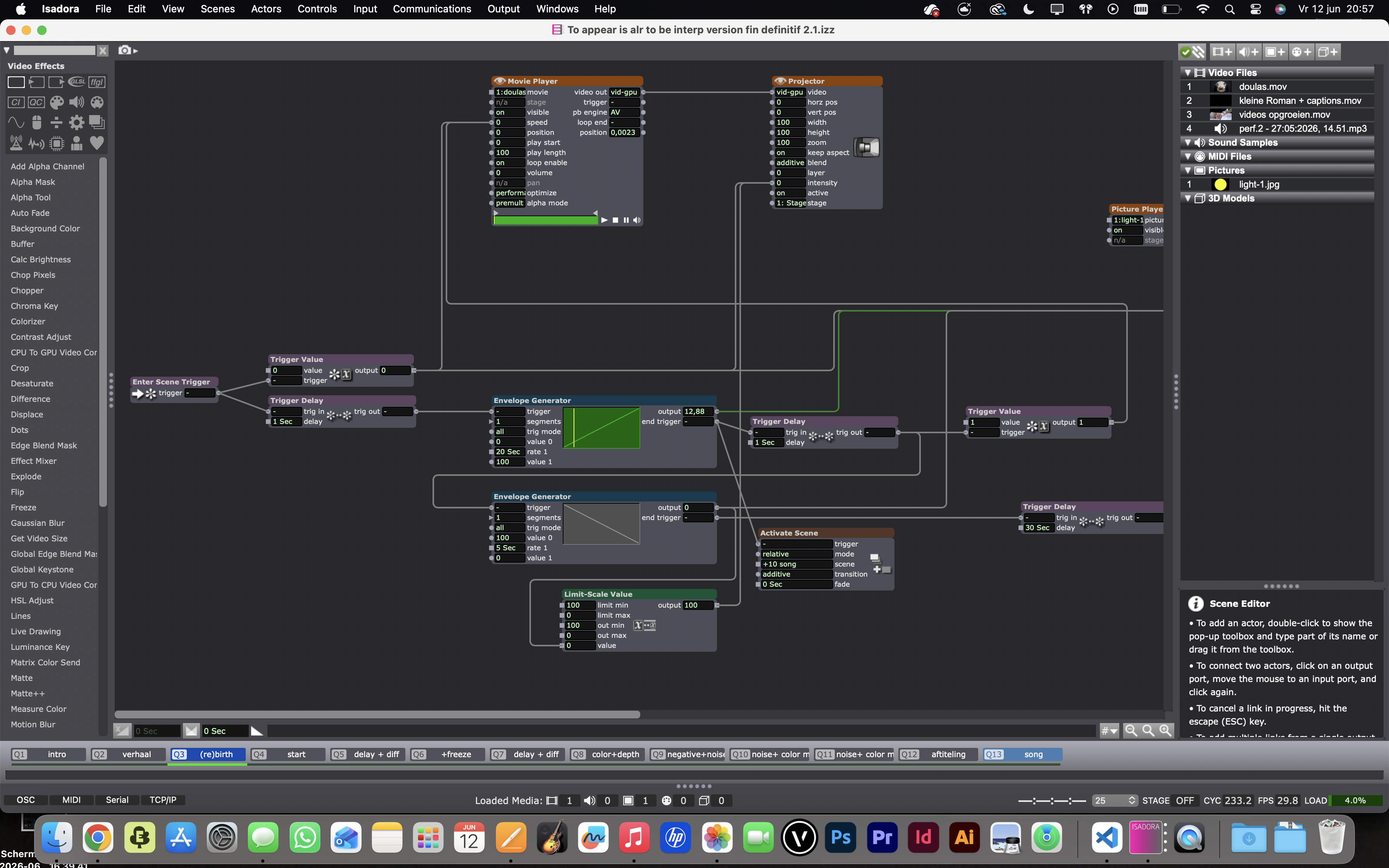1389x868 pixels.
Task: Mute via Movie Player speaker control
Action: (x=636, y=220)
